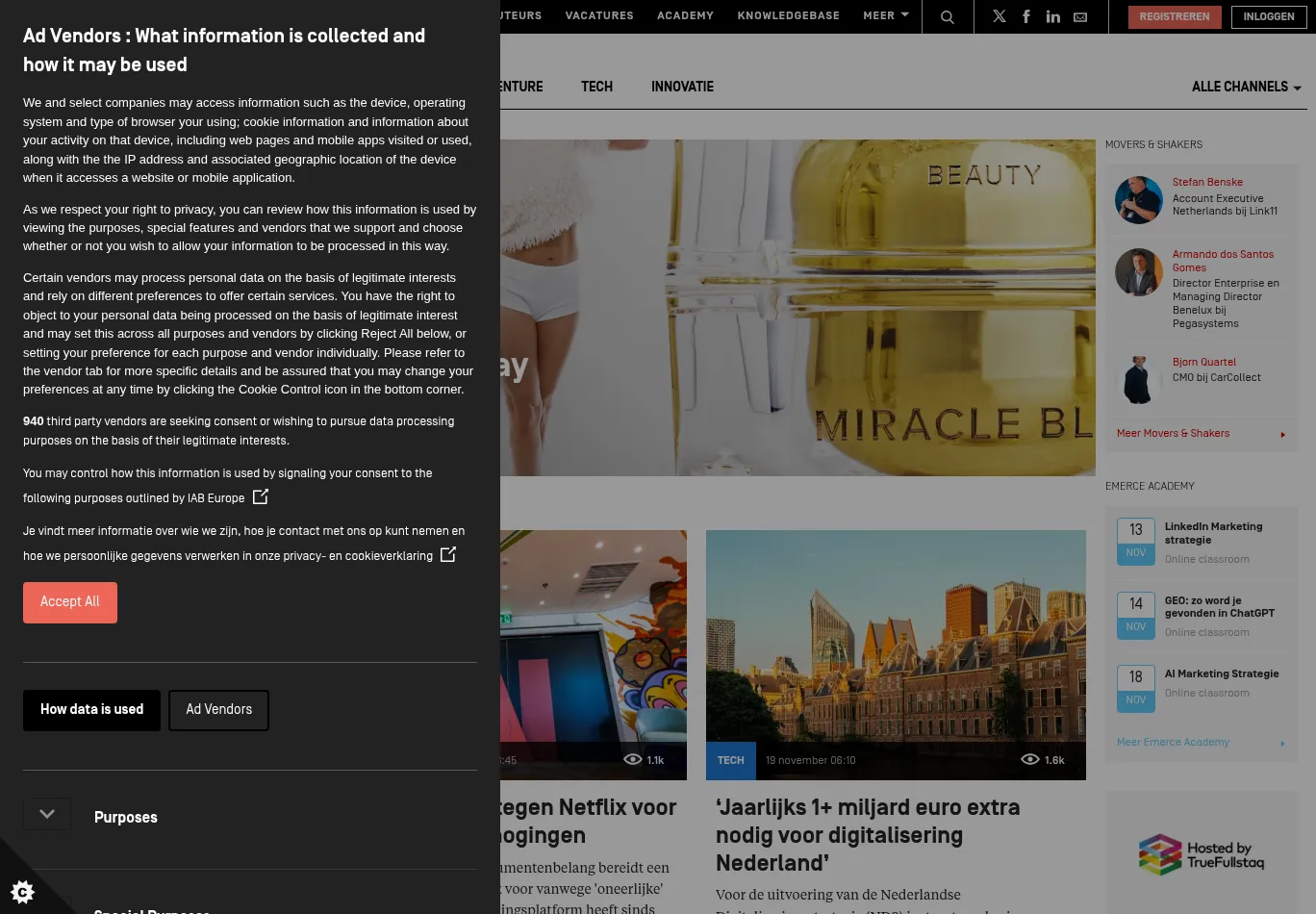Switch to the Ad Vendors tab

[218, 710]
